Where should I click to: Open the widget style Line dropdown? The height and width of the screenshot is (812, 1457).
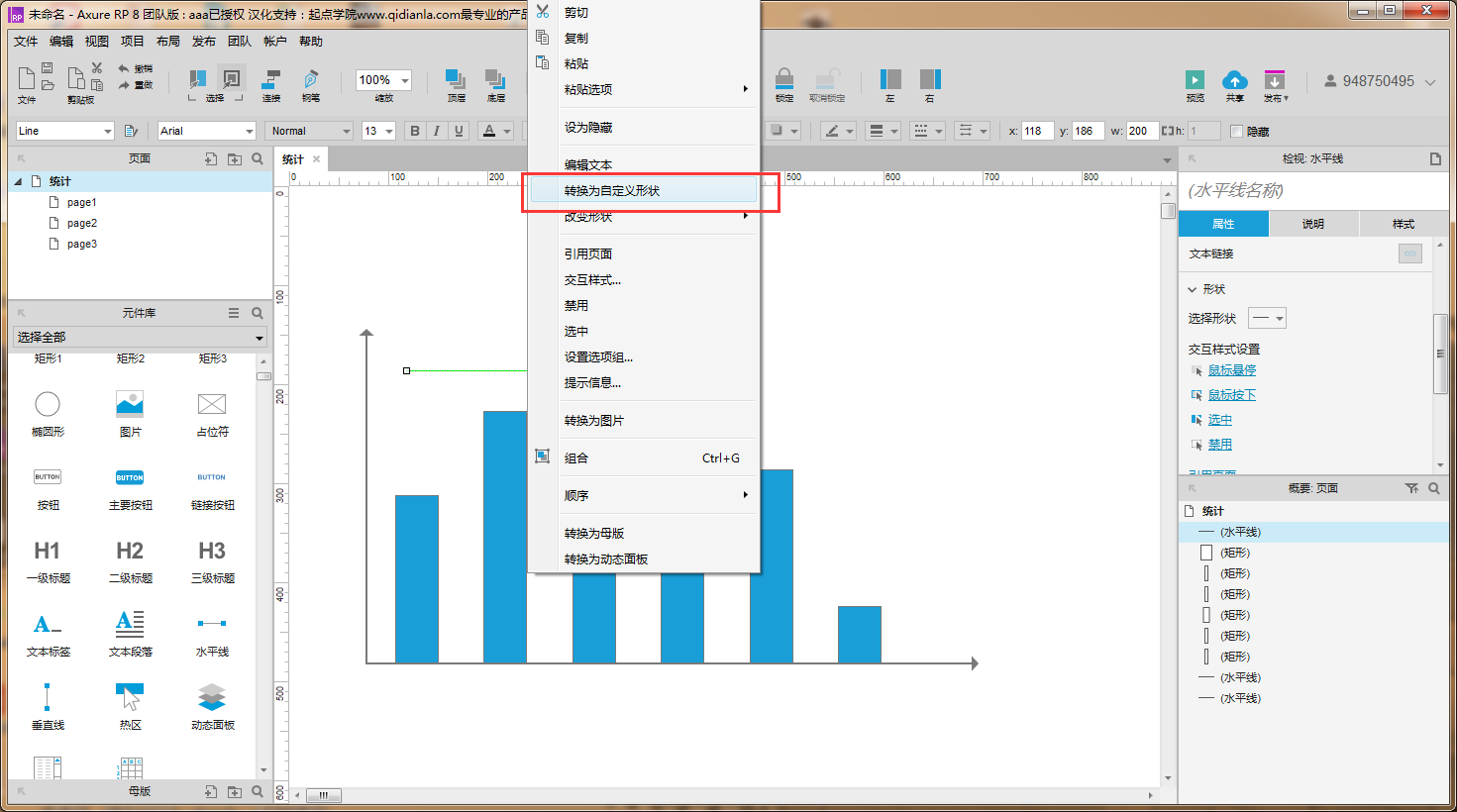(65, 131)
